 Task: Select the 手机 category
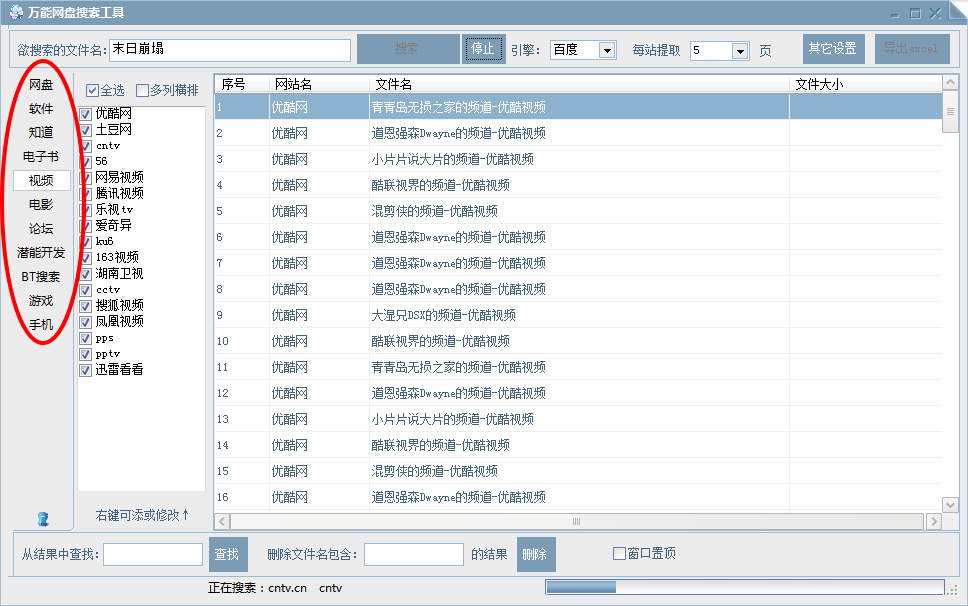coord(41,325)
